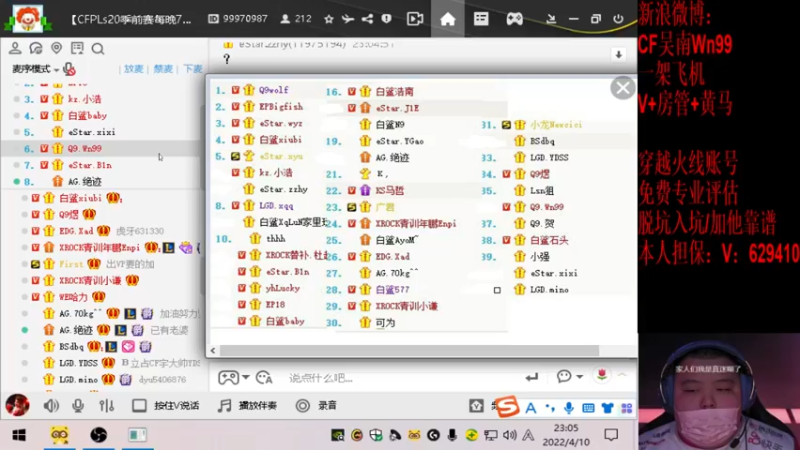Open the audio mixer equalizer icon

[x=107, y=406]
